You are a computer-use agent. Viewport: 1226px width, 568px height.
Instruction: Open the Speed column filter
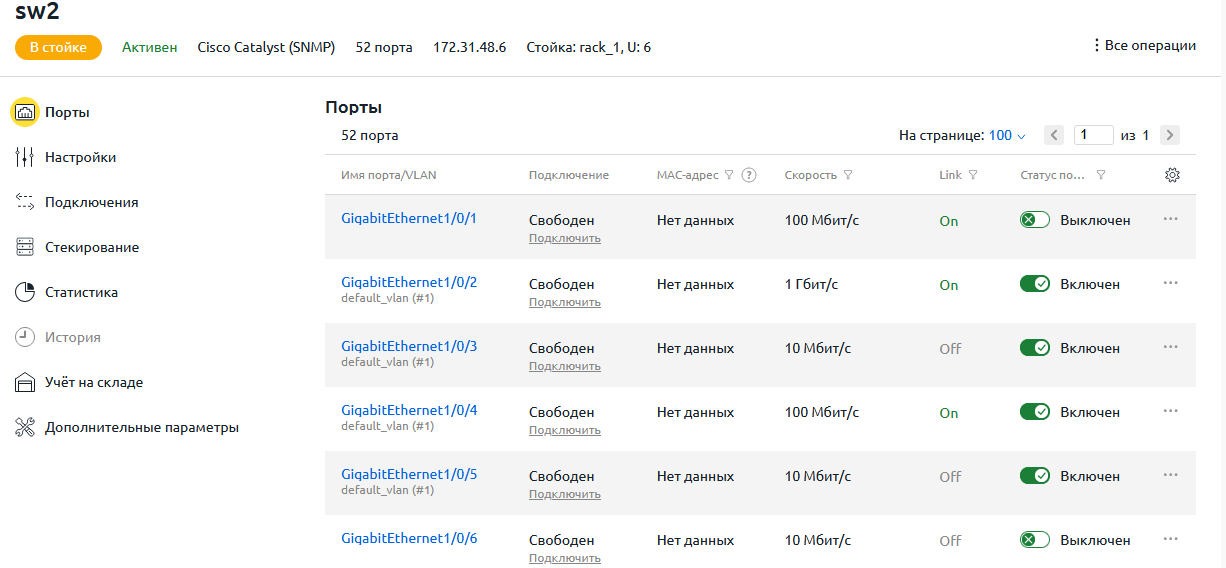pos(848,175)
